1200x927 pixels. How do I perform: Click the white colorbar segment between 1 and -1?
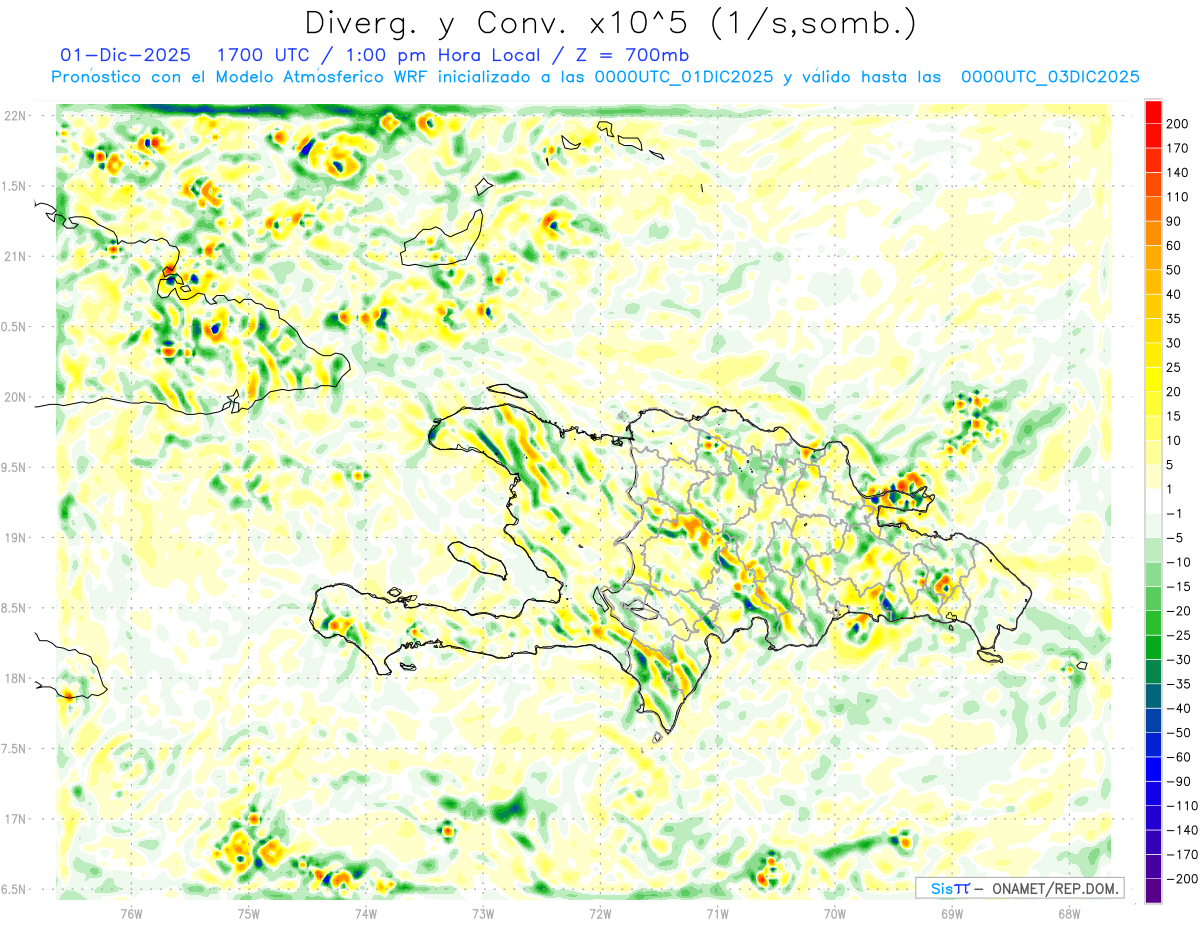click(x=1153, y=501)
